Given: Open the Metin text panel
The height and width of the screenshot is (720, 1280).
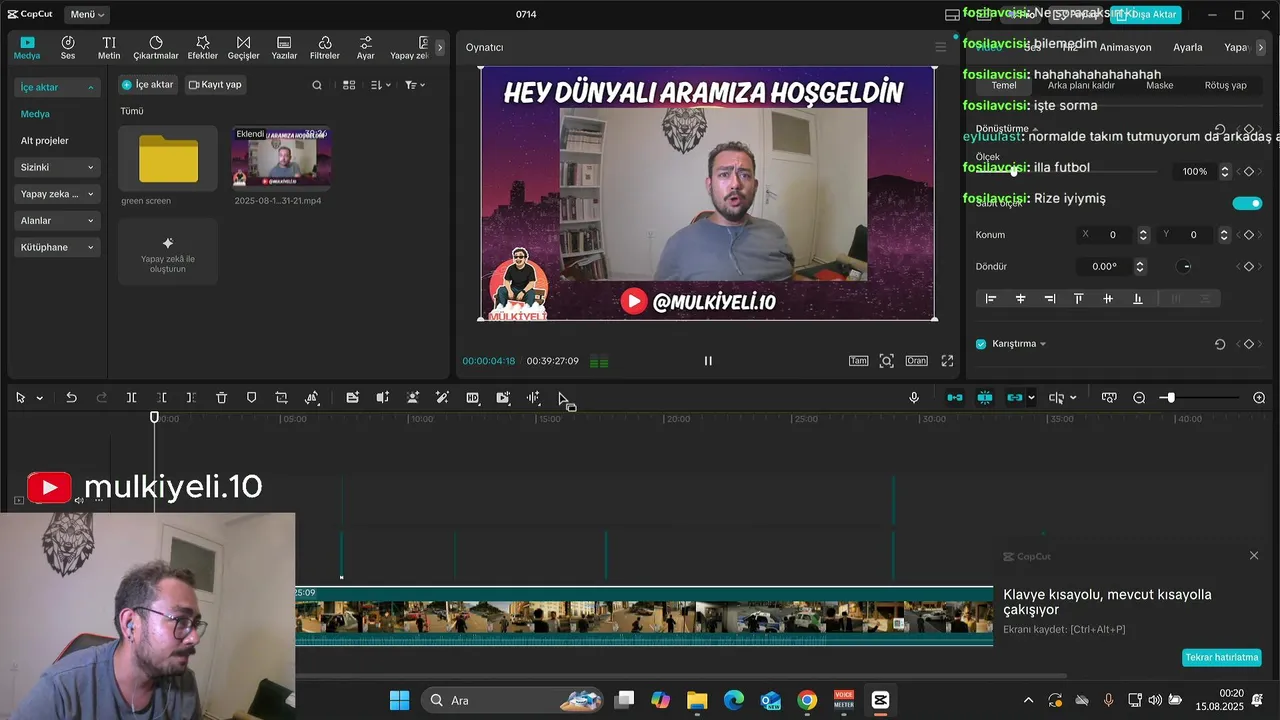Looking at the screenshot, I should pyautogui.click(x=109, y=48).
